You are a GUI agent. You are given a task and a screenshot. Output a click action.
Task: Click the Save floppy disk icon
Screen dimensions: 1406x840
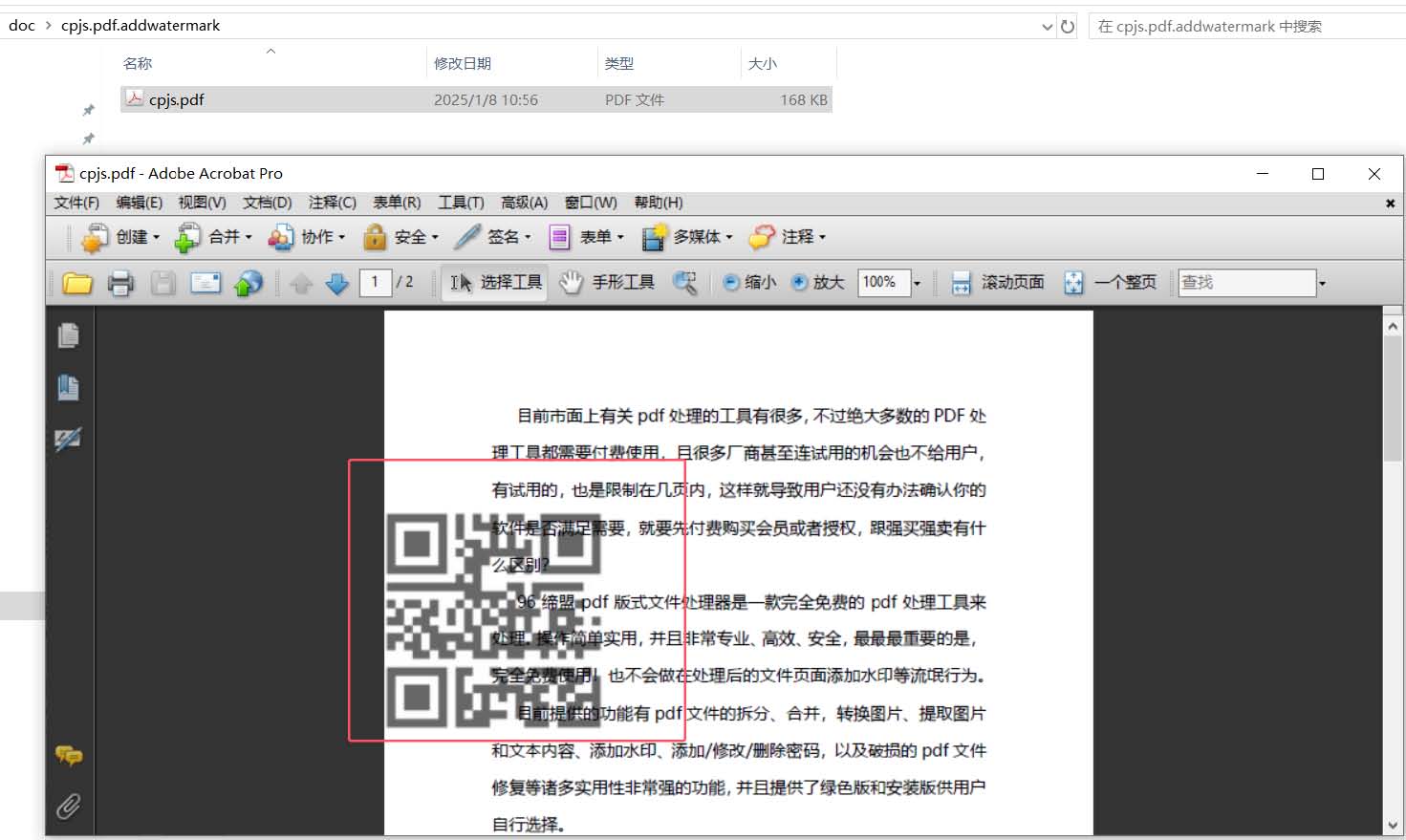[163, 283]
